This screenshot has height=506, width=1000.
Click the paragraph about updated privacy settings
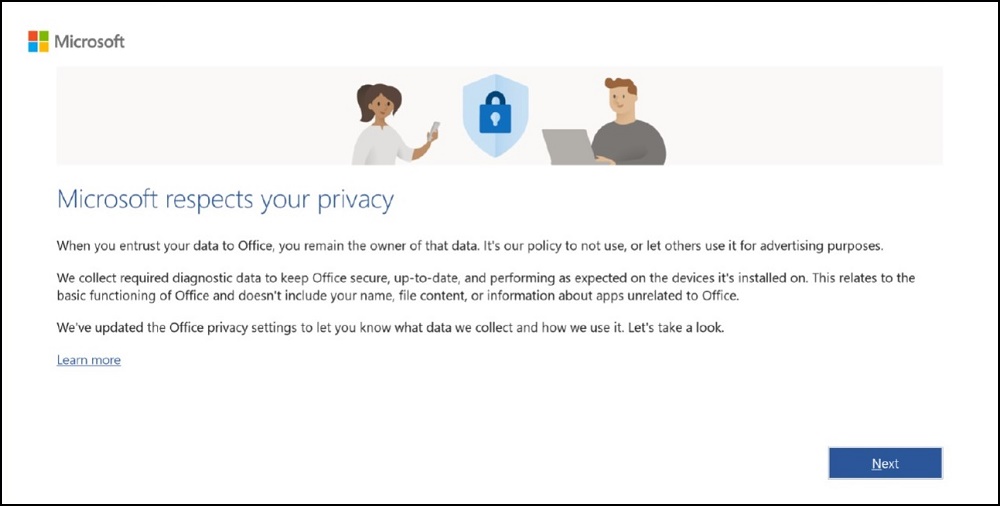coord(390,328)
